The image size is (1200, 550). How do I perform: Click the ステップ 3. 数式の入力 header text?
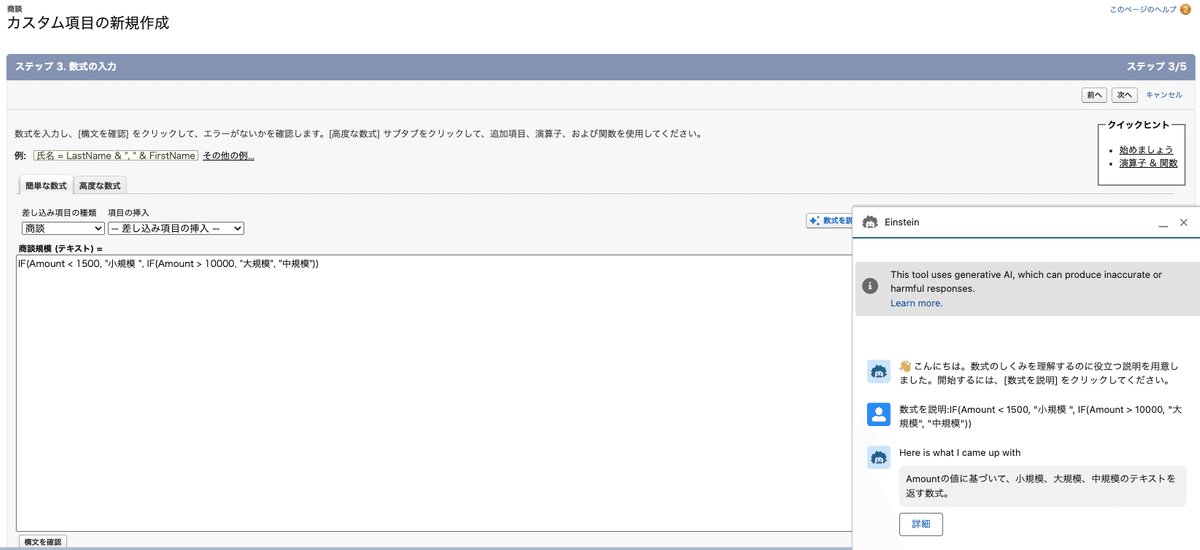[x=66, y=66]
